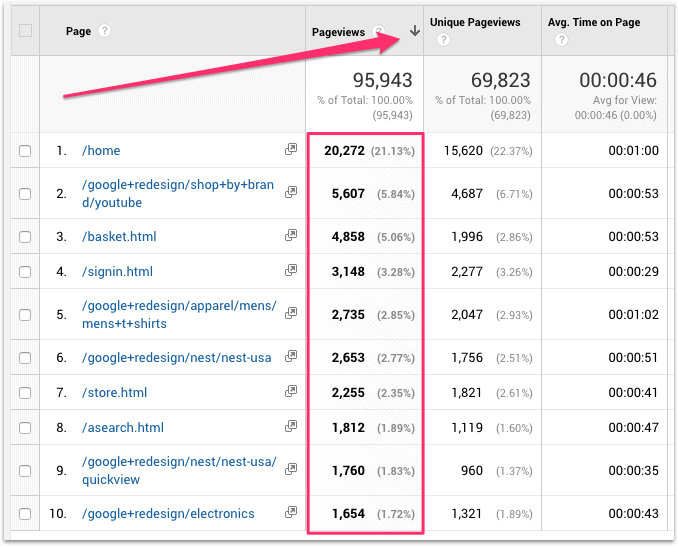Select checkbox for /basket.html row

(25, 237)
